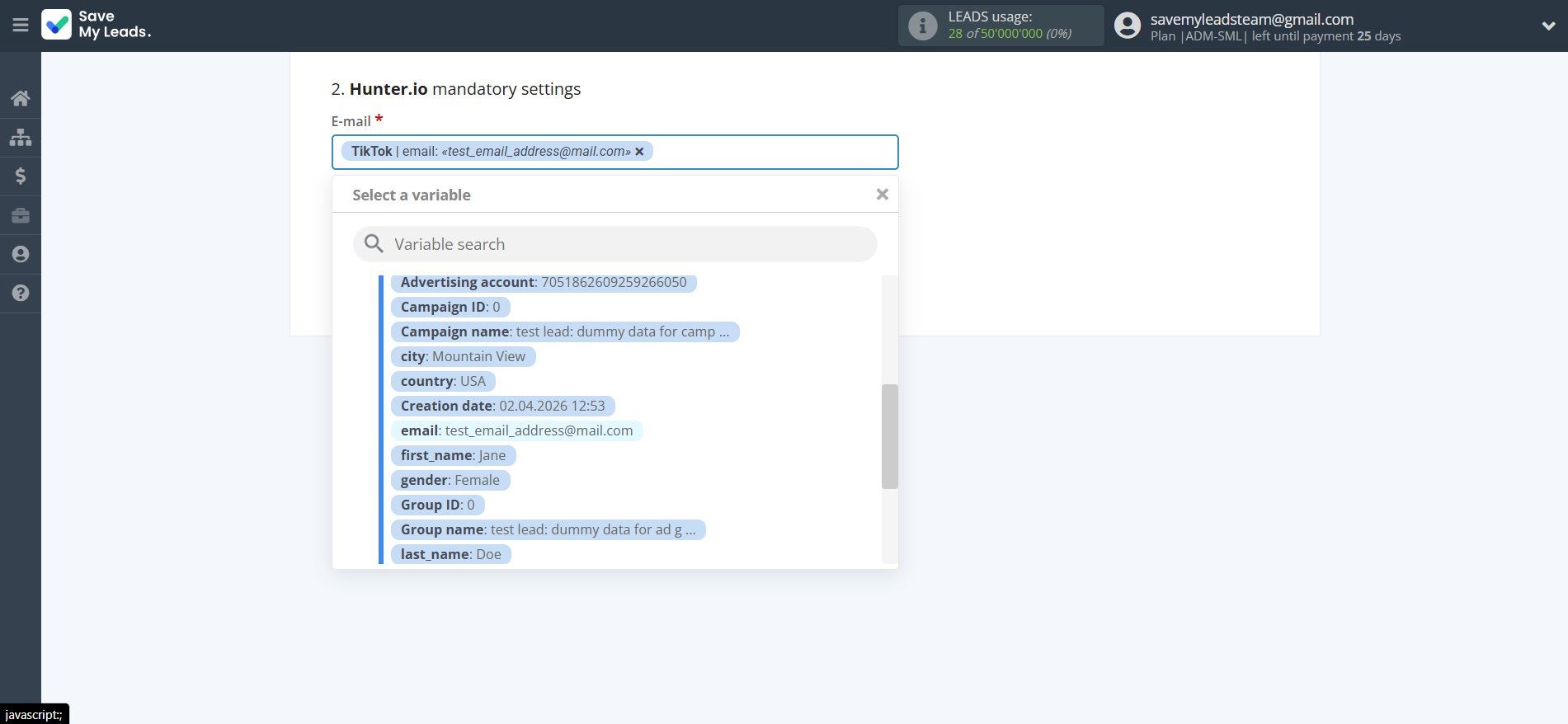Open the briefcase icon in sidebar
Screen dimensions: 1568x724
(x=21, y=215)
